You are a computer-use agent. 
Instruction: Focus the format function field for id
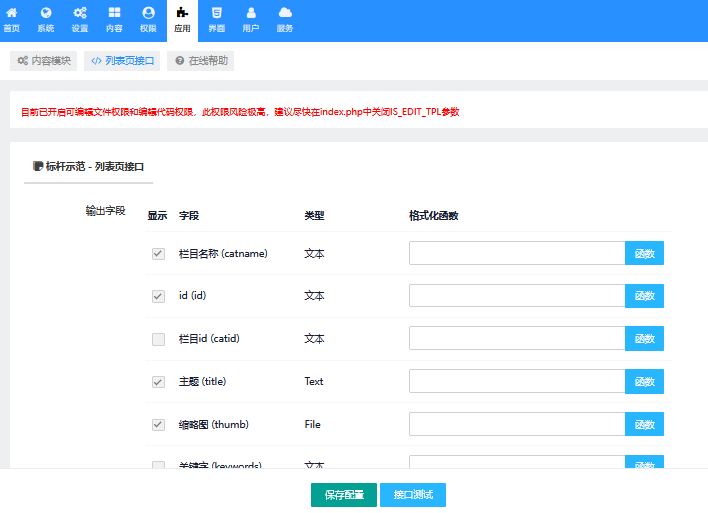click(517, 296)
